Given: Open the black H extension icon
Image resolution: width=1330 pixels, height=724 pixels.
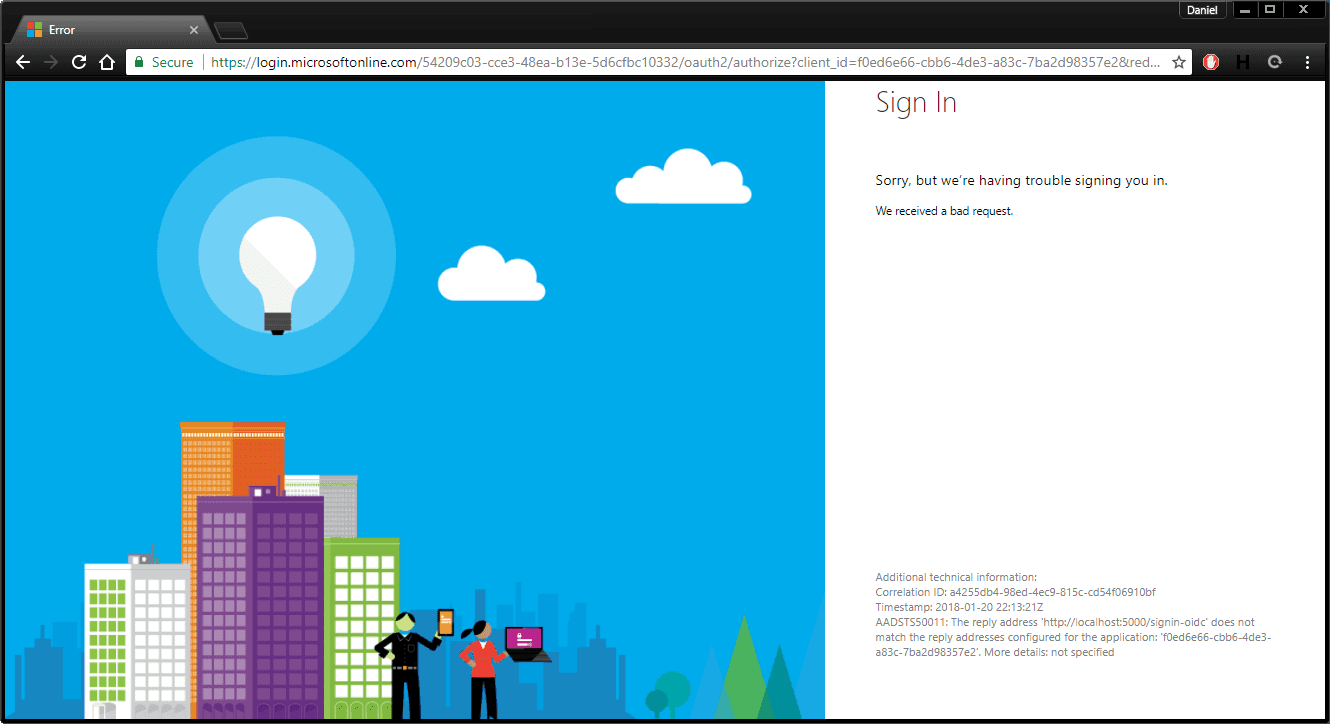Looking at the screenshot, I should click(x=1243, y=62).
